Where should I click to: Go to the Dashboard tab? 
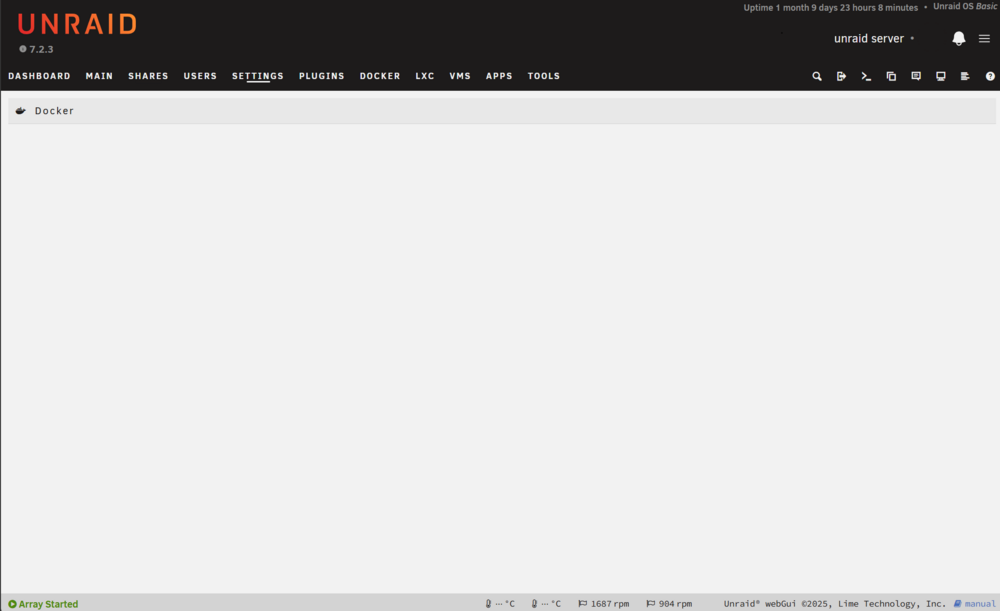point(39,76)
